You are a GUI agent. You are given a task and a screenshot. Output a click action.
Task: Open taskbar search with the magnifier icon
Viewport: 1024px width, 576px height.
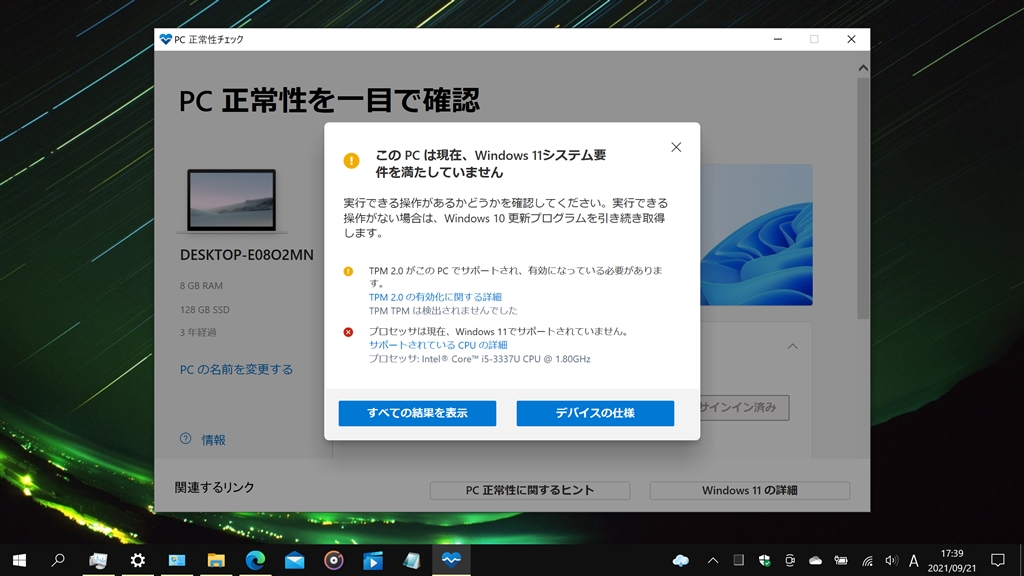click(58, 560)
